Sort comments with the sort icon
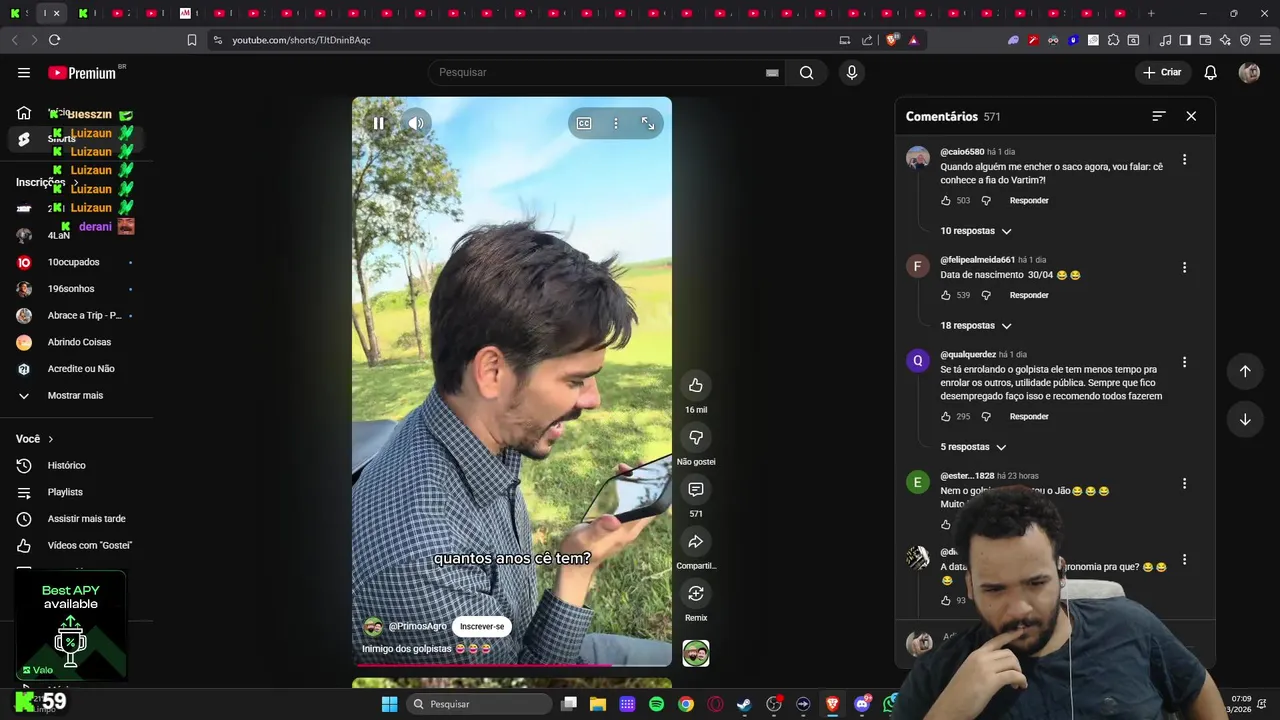This screenshot has height=720, width=1280. [1159, 116]
